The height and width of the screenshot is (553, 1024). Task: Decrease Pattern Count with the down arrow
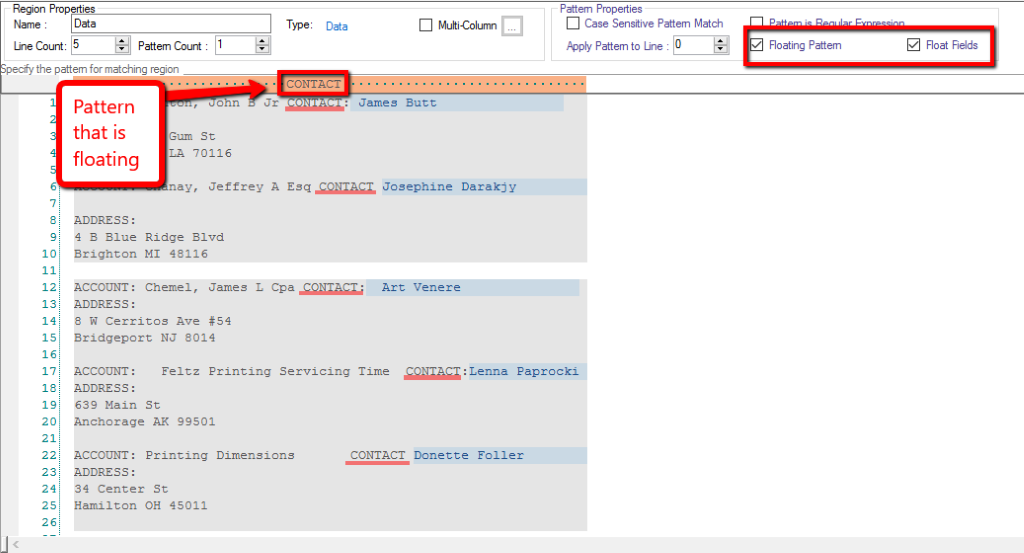(x=263, y=50)
